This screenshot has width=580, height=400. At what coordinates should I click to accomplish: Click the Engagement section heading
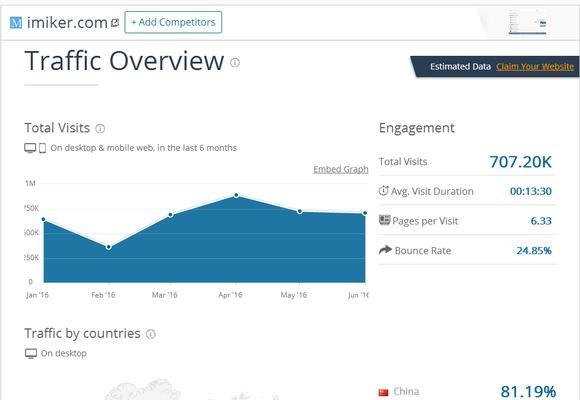[417, 128]
